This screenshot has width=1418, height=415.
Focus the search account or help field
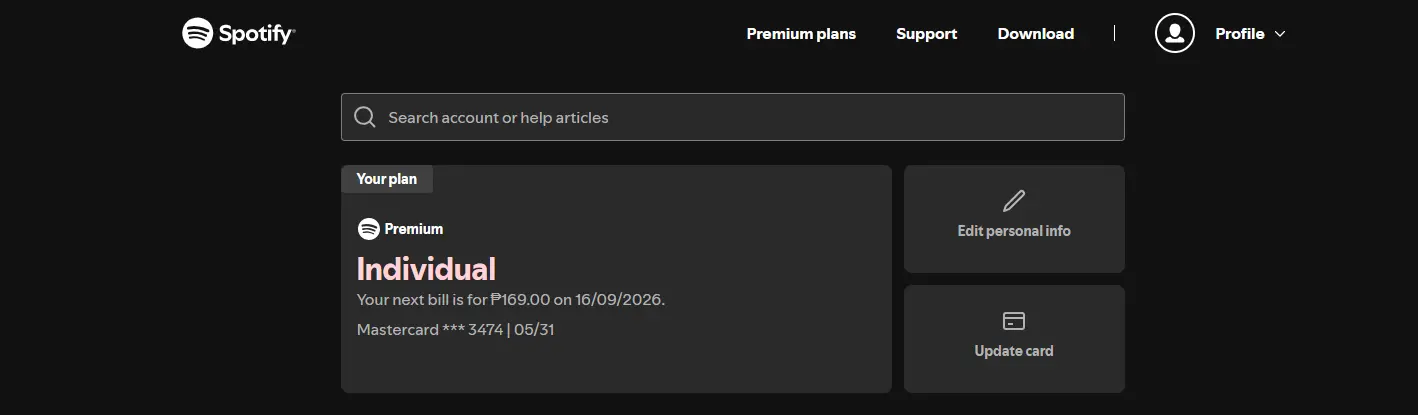(732, 117)
